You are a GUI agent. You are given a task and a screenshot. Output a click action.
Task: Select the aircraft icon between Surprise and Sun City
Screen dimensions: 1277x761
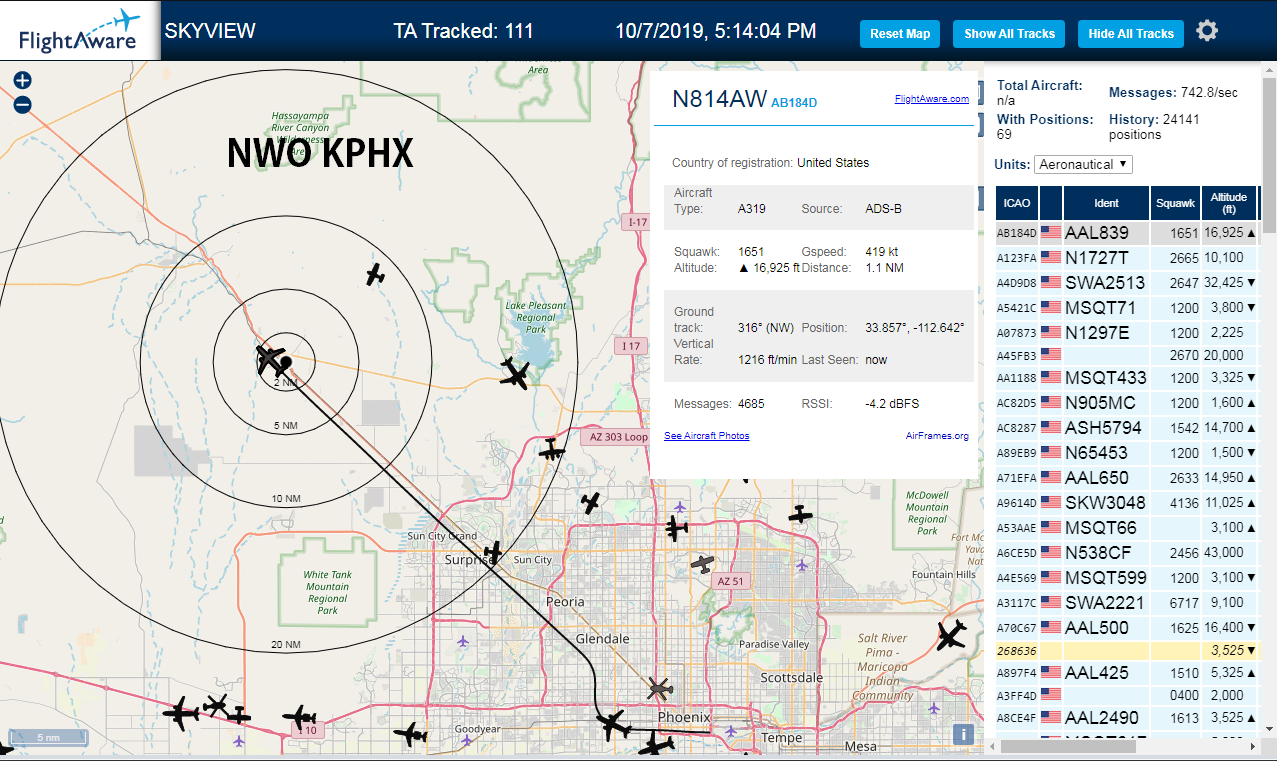click(493, 551)
